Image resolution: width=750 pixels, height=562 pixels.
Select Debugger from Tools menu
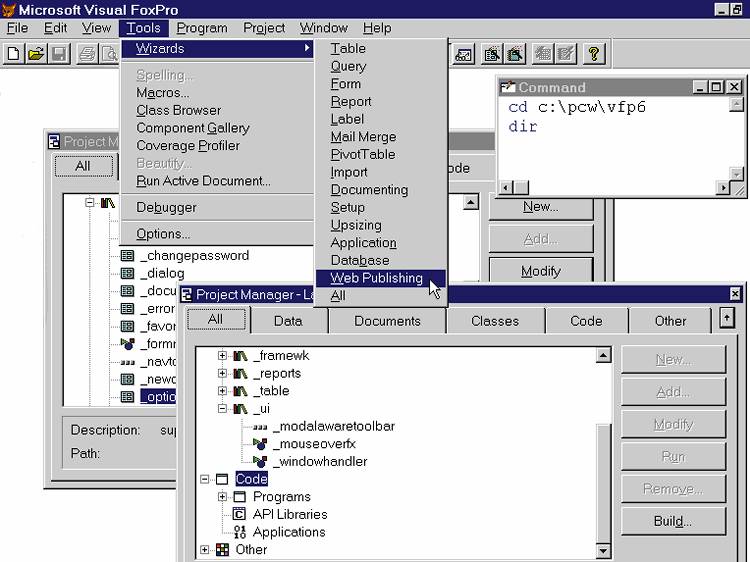click(217, 208)
